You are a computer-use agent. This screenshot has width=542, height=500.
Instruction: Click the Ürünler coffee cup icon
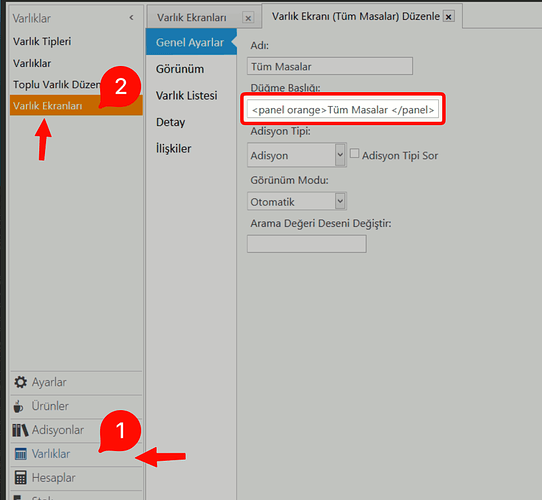(x=18, y=406)
